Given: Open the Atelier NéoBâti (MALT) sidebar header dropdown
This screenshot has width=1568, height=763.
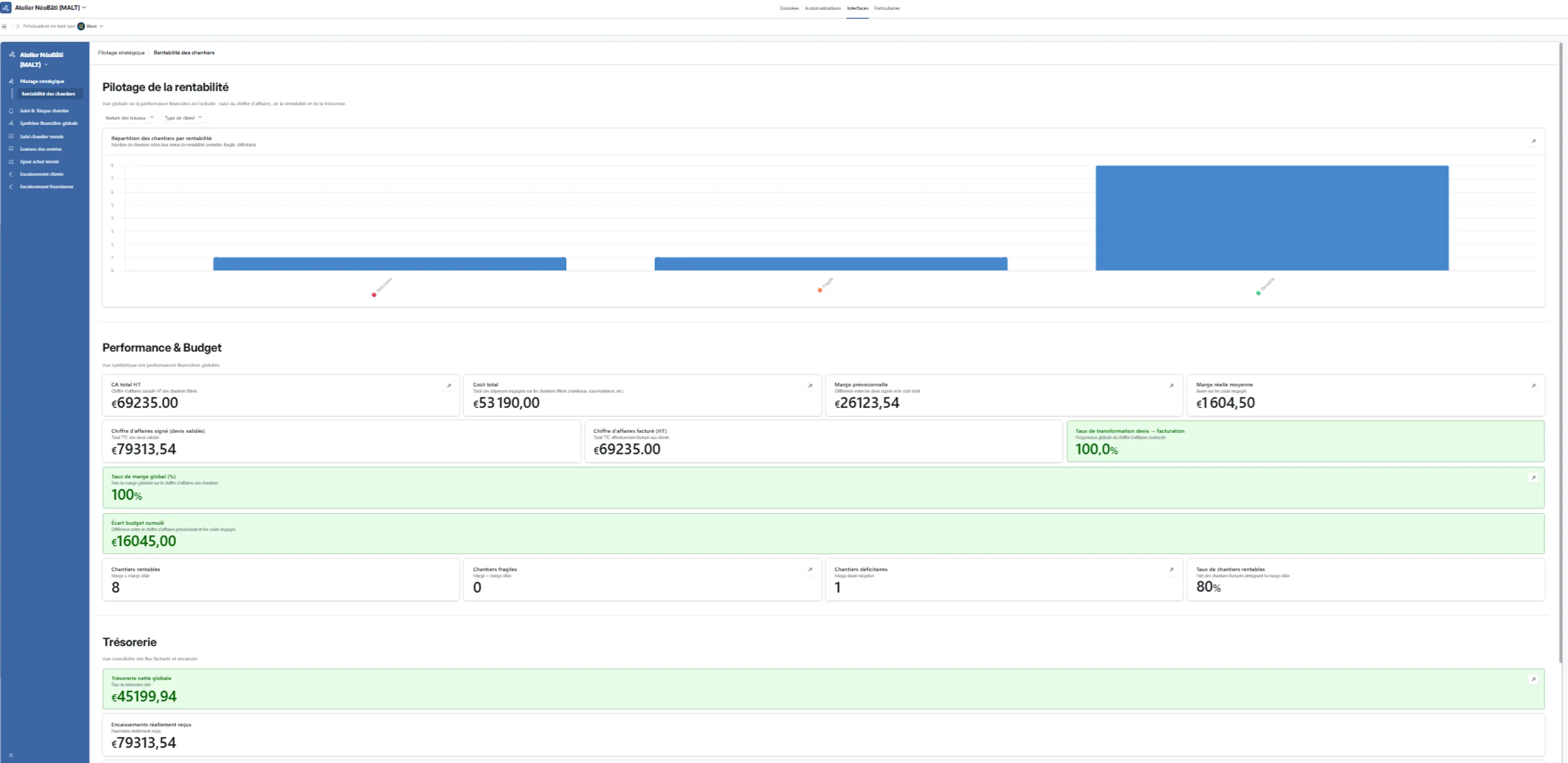Looking at the screenshot, I should 41,60.
